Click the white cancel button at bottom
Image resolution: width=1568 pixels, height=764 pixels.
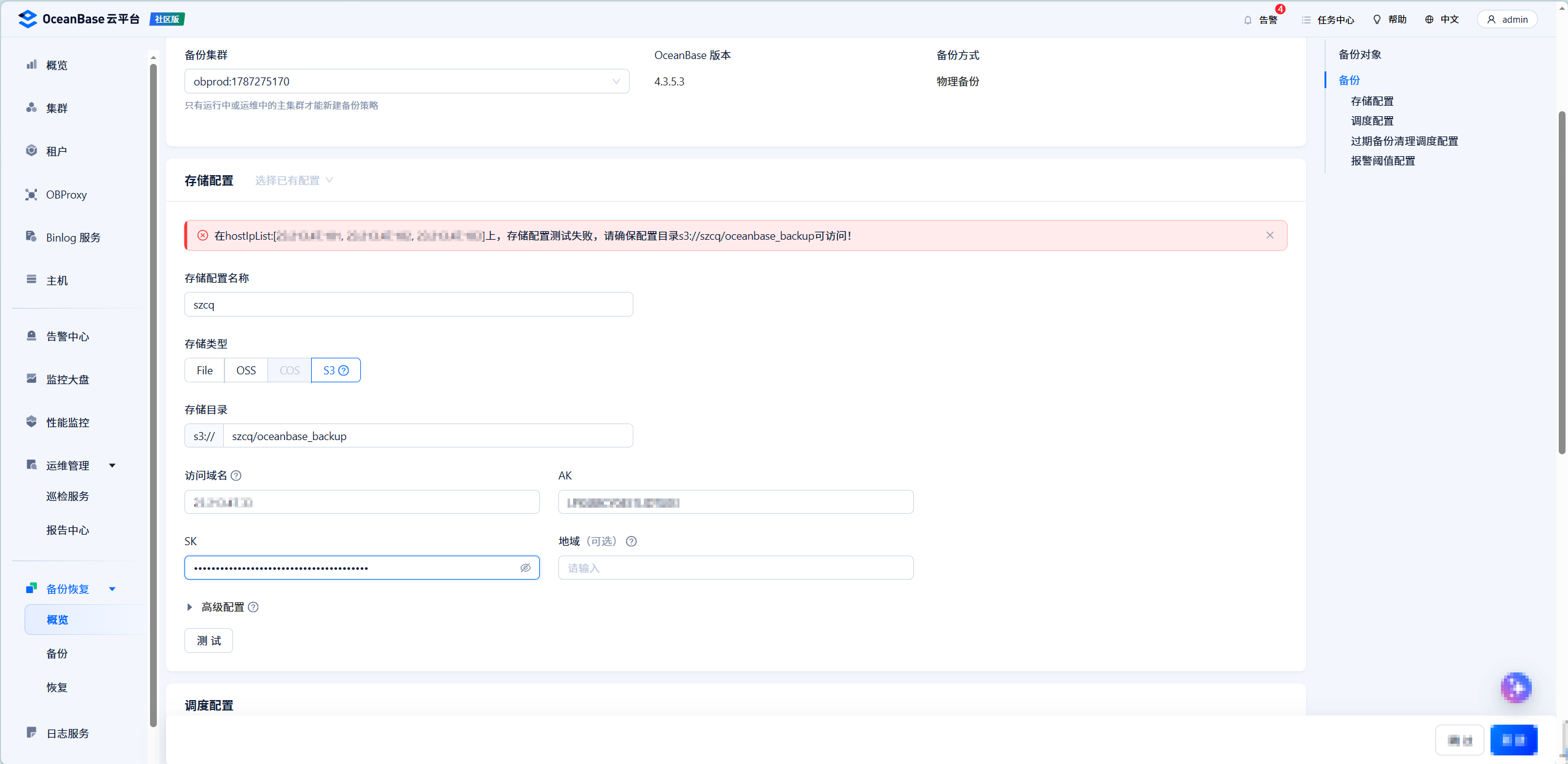click(x=1460, y=740)
